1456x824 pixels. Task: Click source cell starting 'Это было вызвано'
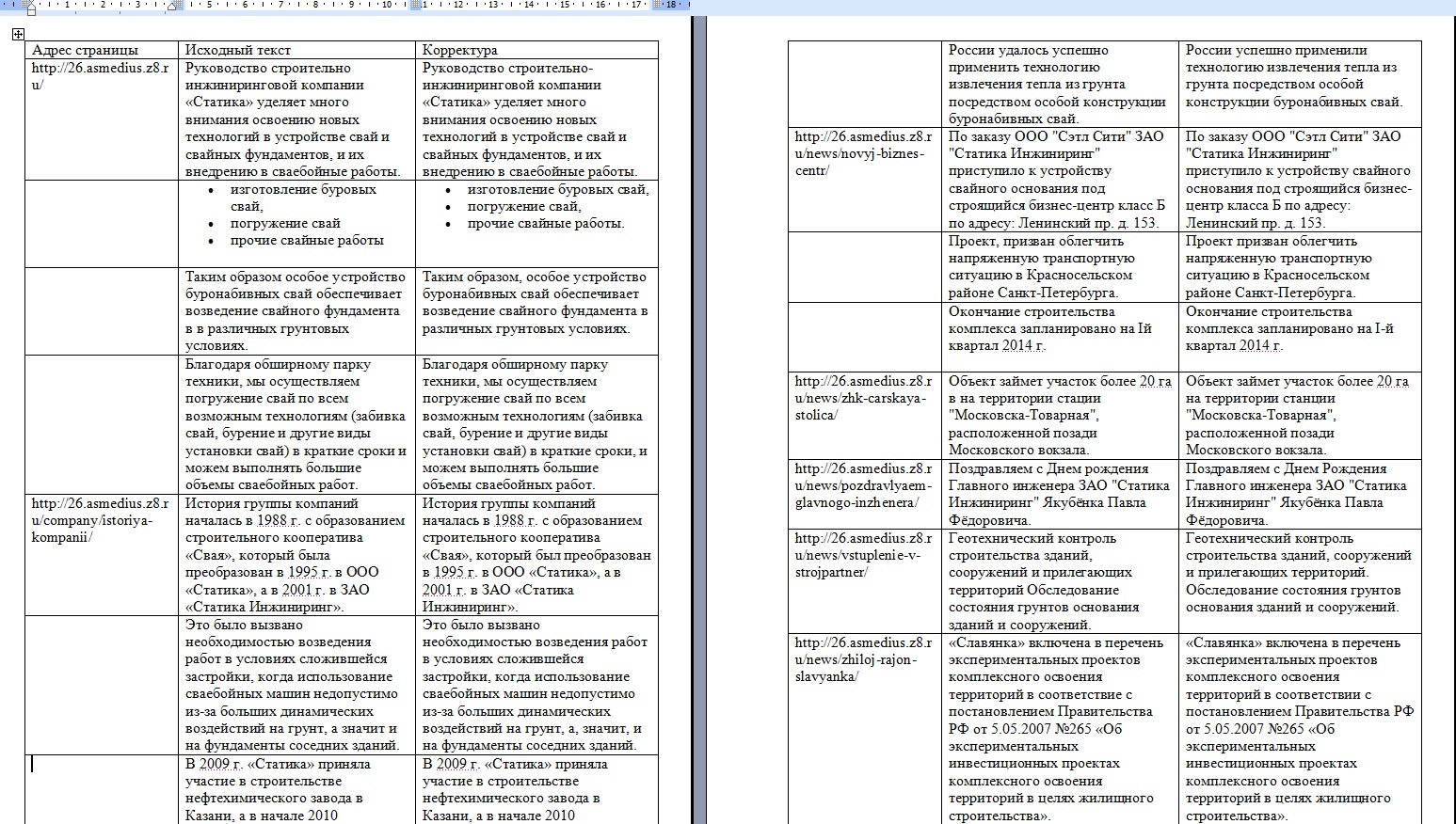(x=296, y=685)
